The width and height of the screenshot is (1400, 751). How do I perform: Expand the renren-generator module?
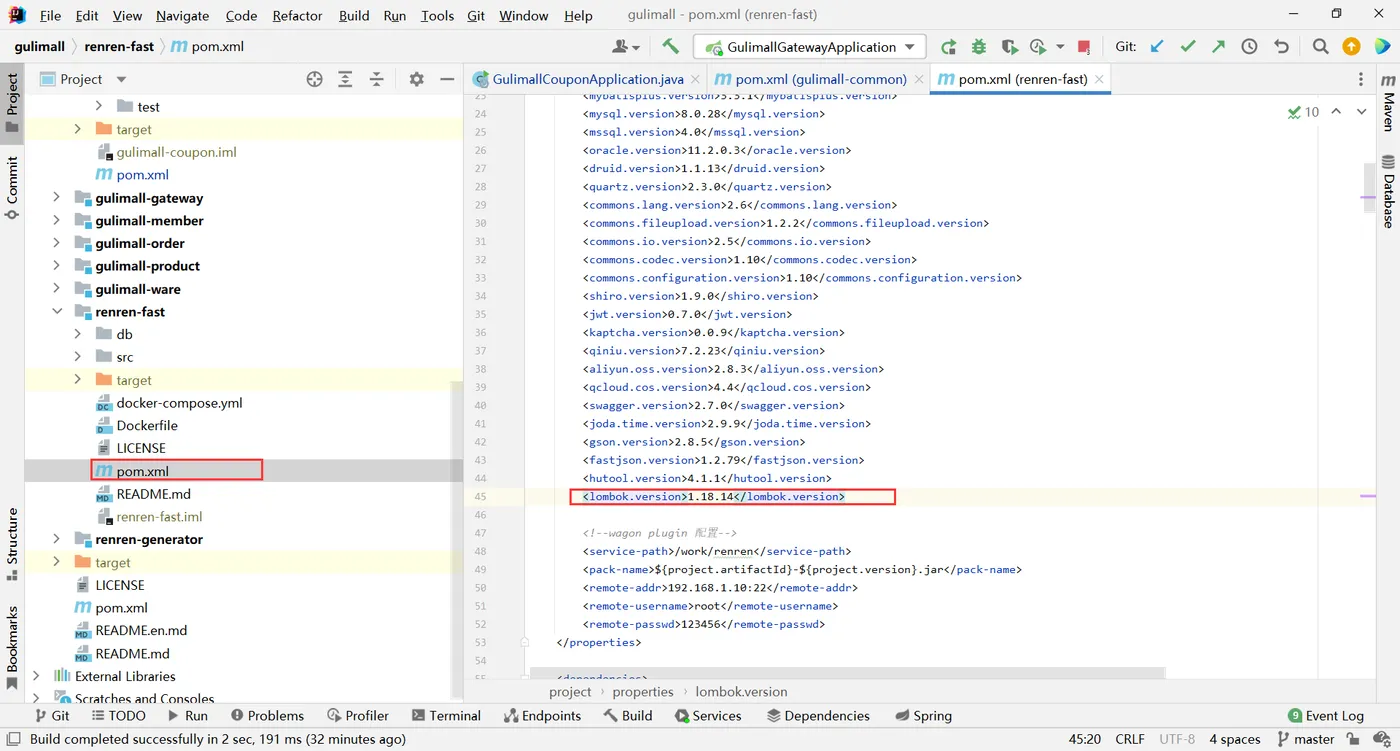click(x=56, y=539)
